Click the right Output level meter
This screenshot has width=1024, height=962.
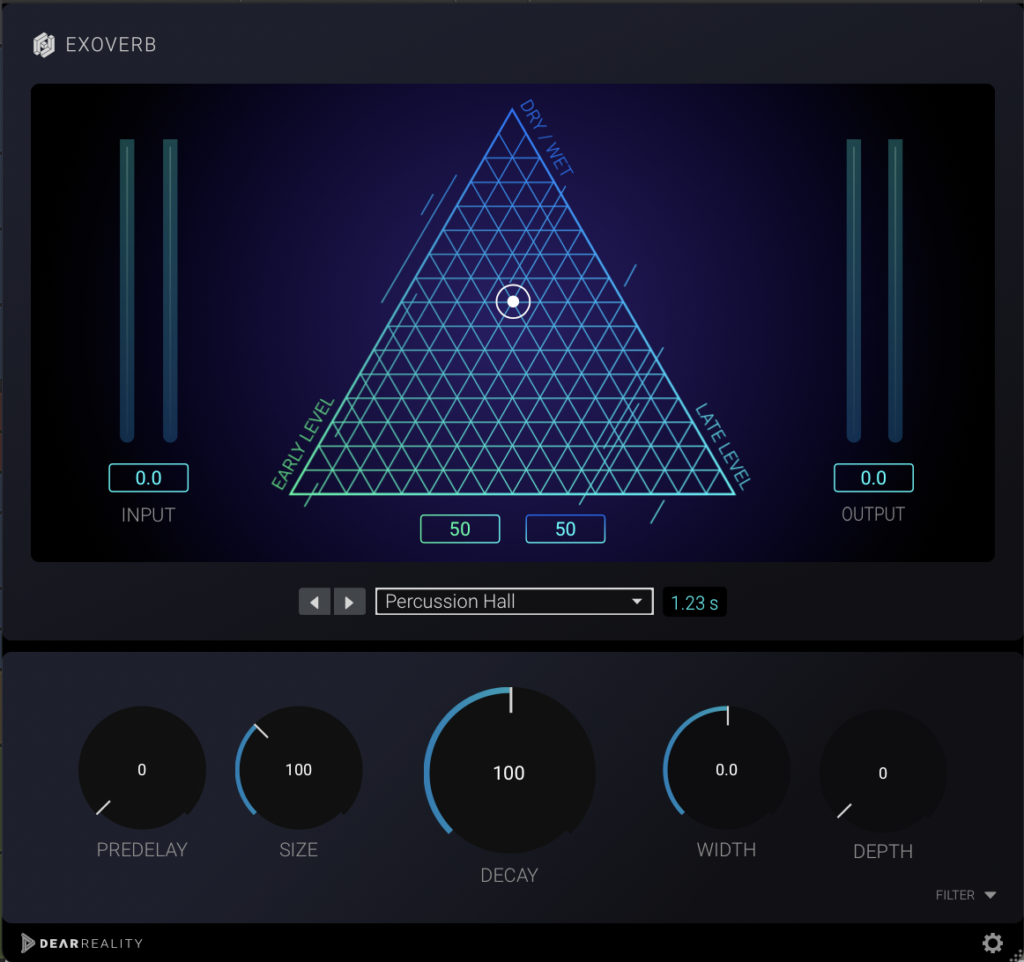(x=895, y=290)
